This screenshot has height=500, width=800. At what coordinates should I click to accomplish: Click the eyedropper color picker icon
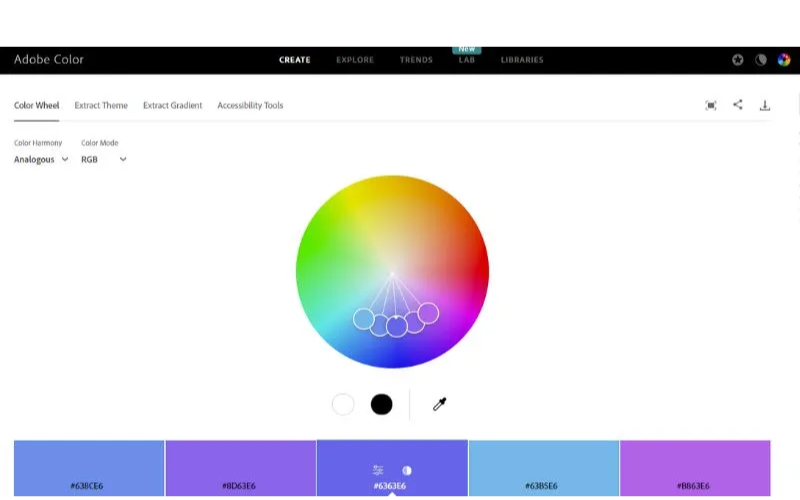(439, 404)
